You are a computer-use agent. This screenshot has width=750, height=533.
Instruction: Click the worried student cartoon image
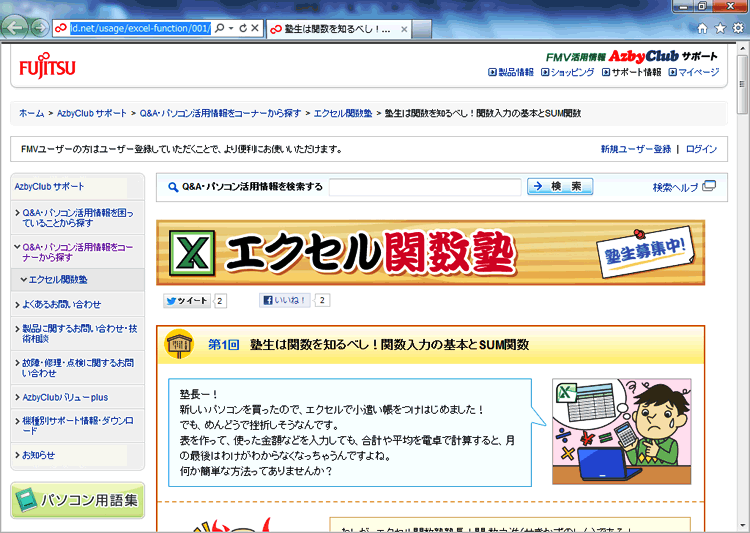621,431
